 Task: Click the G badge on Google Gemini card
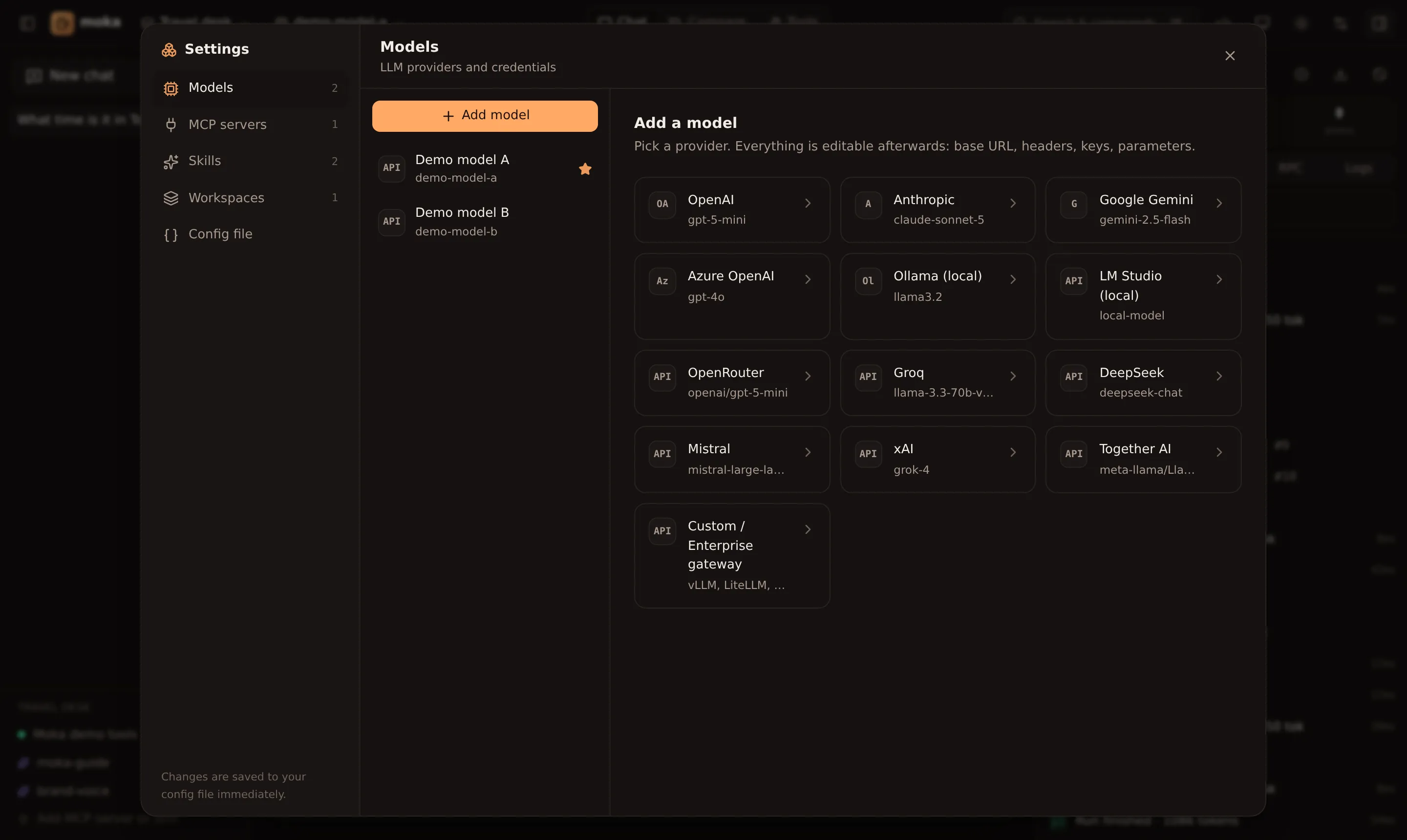click(1073, 204)
